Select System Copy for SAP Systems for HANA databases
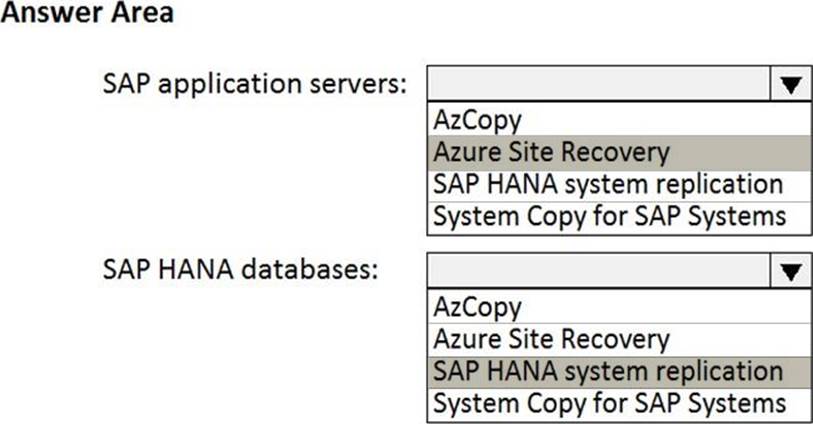This screenshot has height=424, width=813. click(609, 402)
